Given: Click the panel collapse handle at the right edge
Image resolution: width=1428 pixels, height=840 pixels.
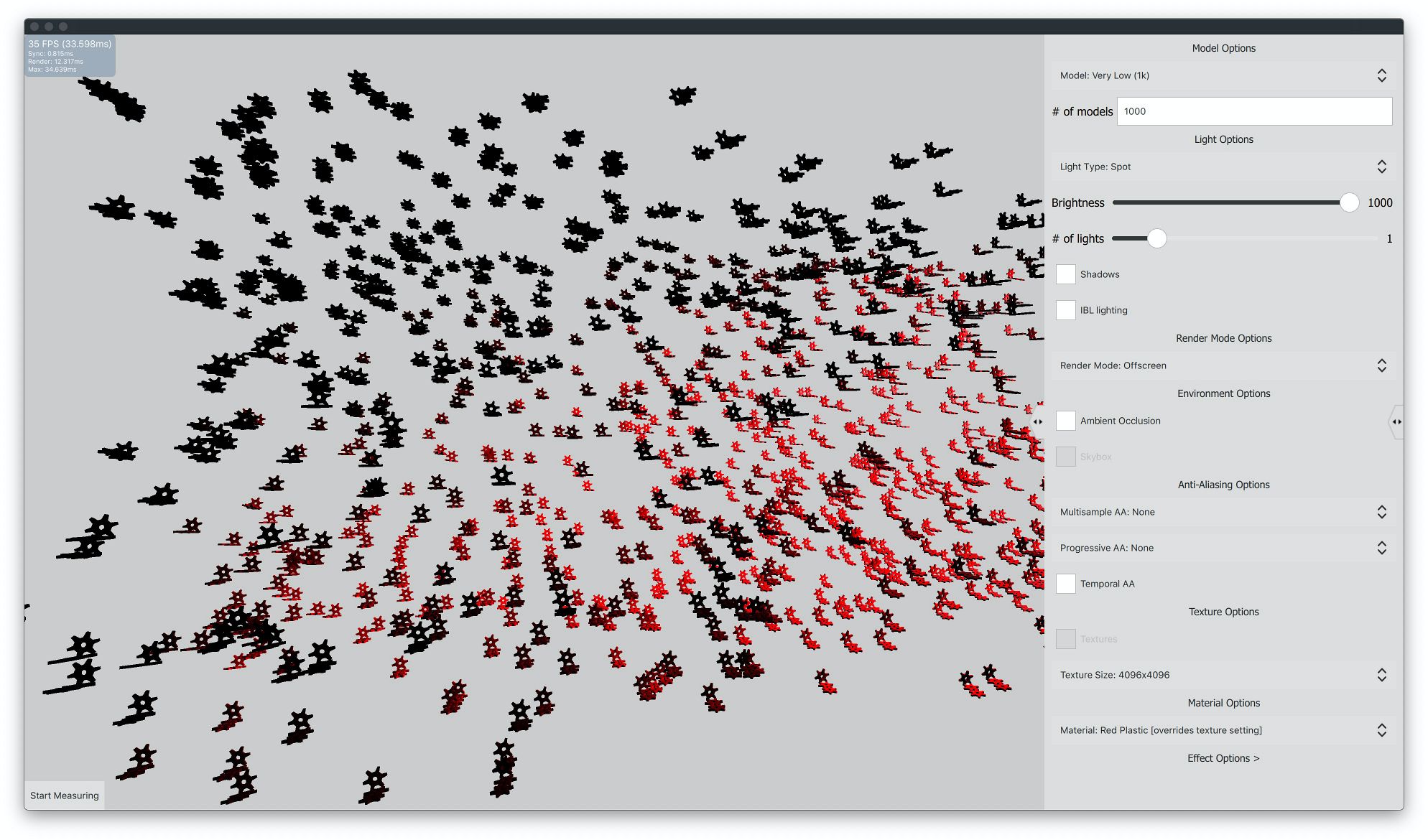Looking at the screenshot, I should (1396, 421).
